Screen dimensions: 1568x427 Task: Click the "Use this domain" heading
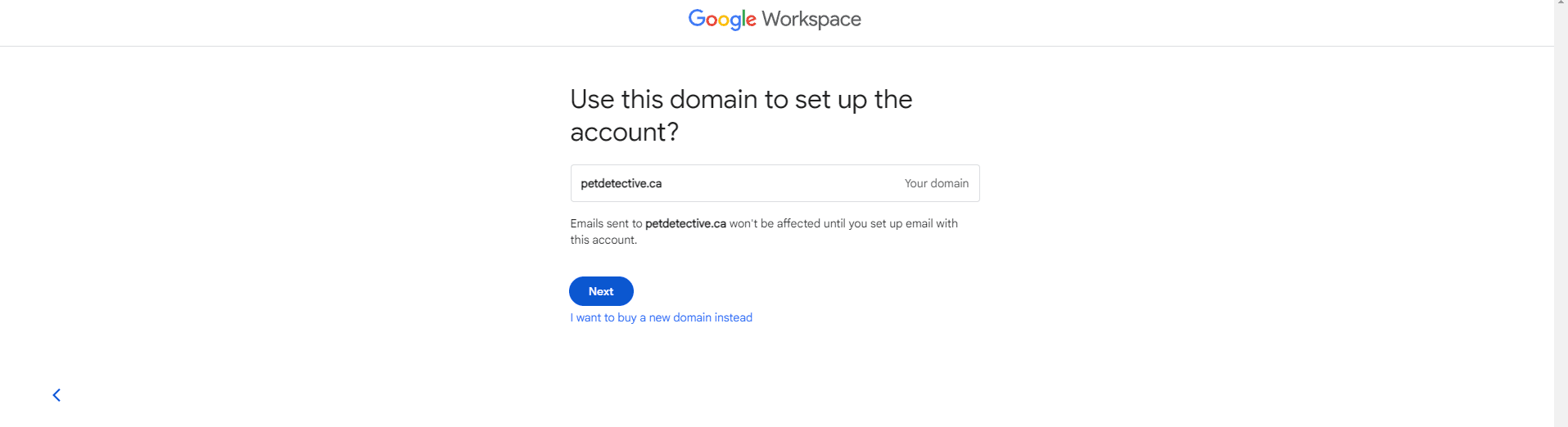[664, 100]
